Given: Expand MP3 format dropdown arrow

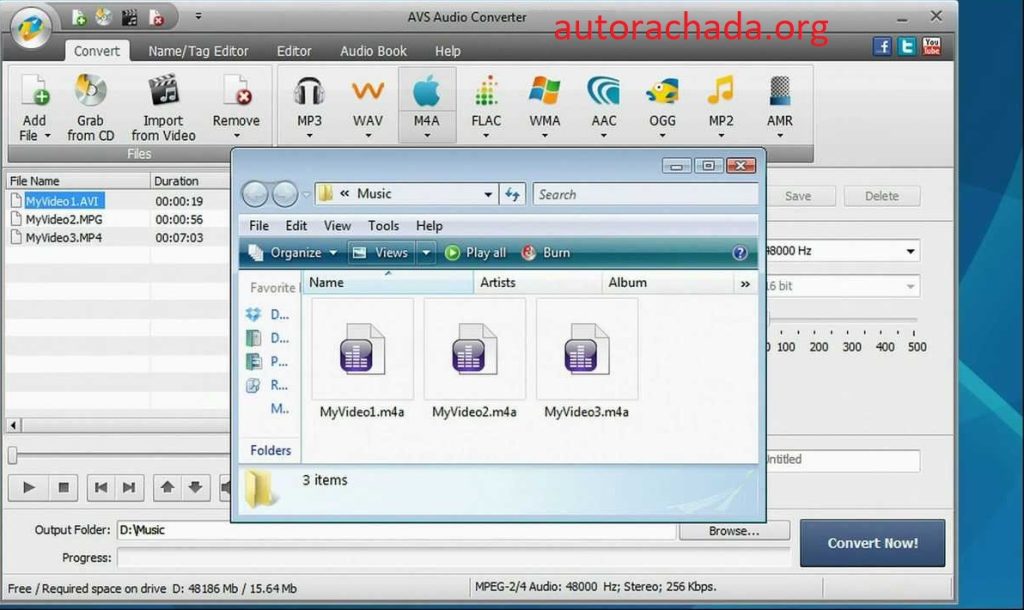Looking at the screenshot, I should pos(309,136).
